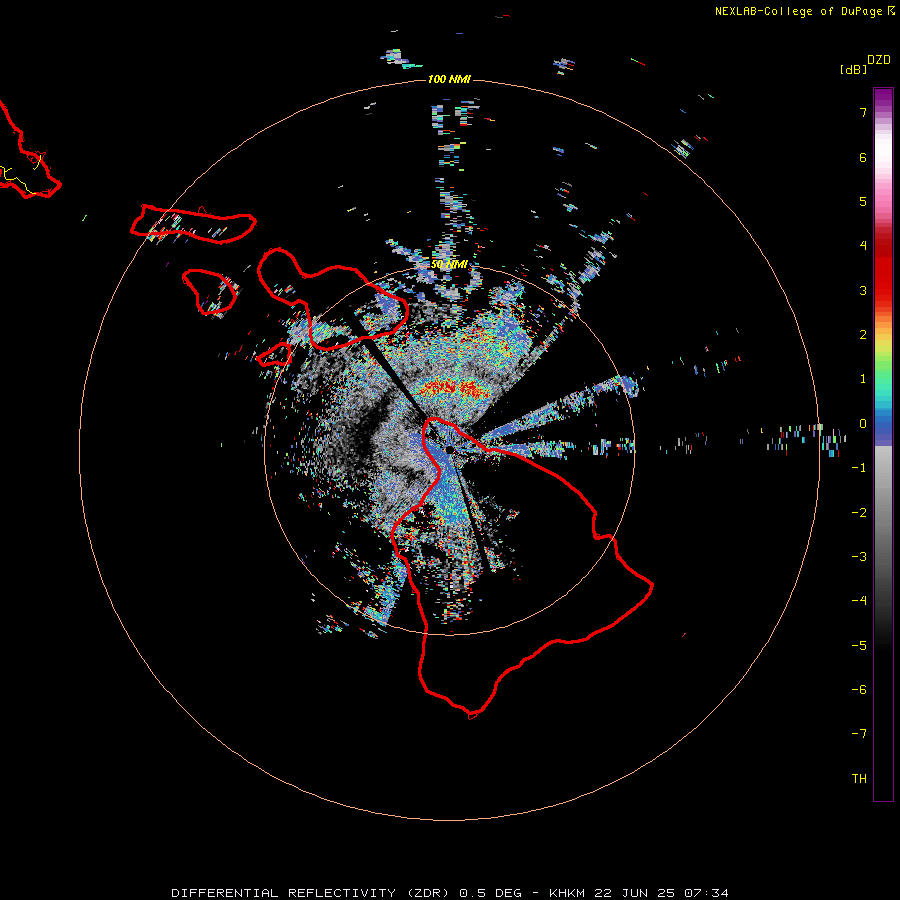
Task: Click purple top of color scale above 7 dB
Action: (883, 96)
